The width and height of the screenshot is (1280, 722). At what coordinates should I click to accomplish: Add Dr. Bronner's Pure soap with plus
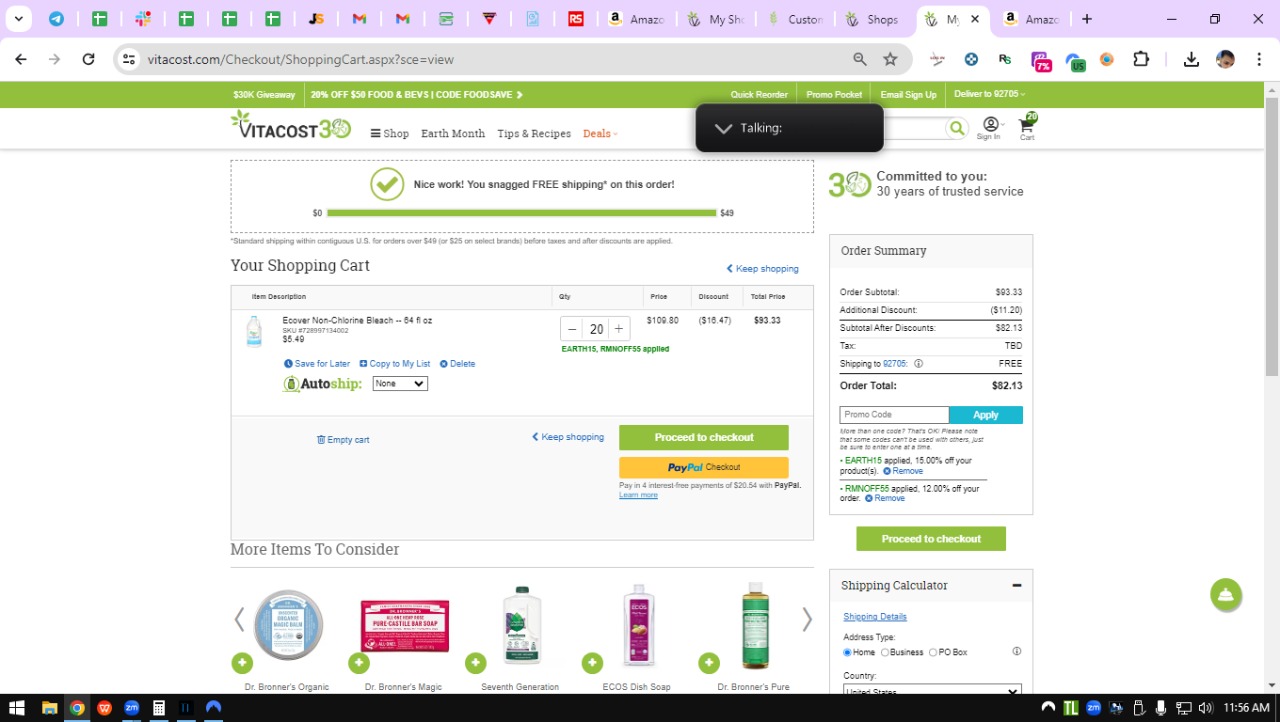[709, 662]
